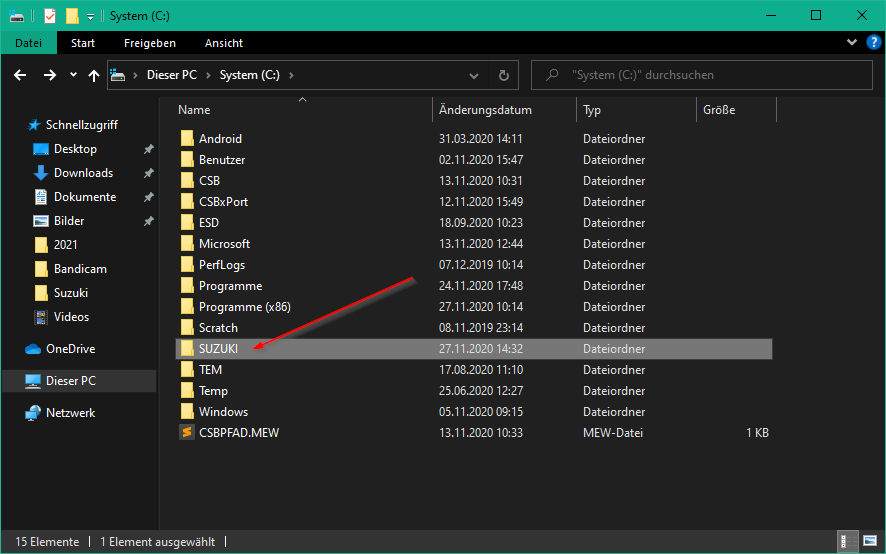Click the search box for System (C:)
886x554 pixels.
point(702,75)
